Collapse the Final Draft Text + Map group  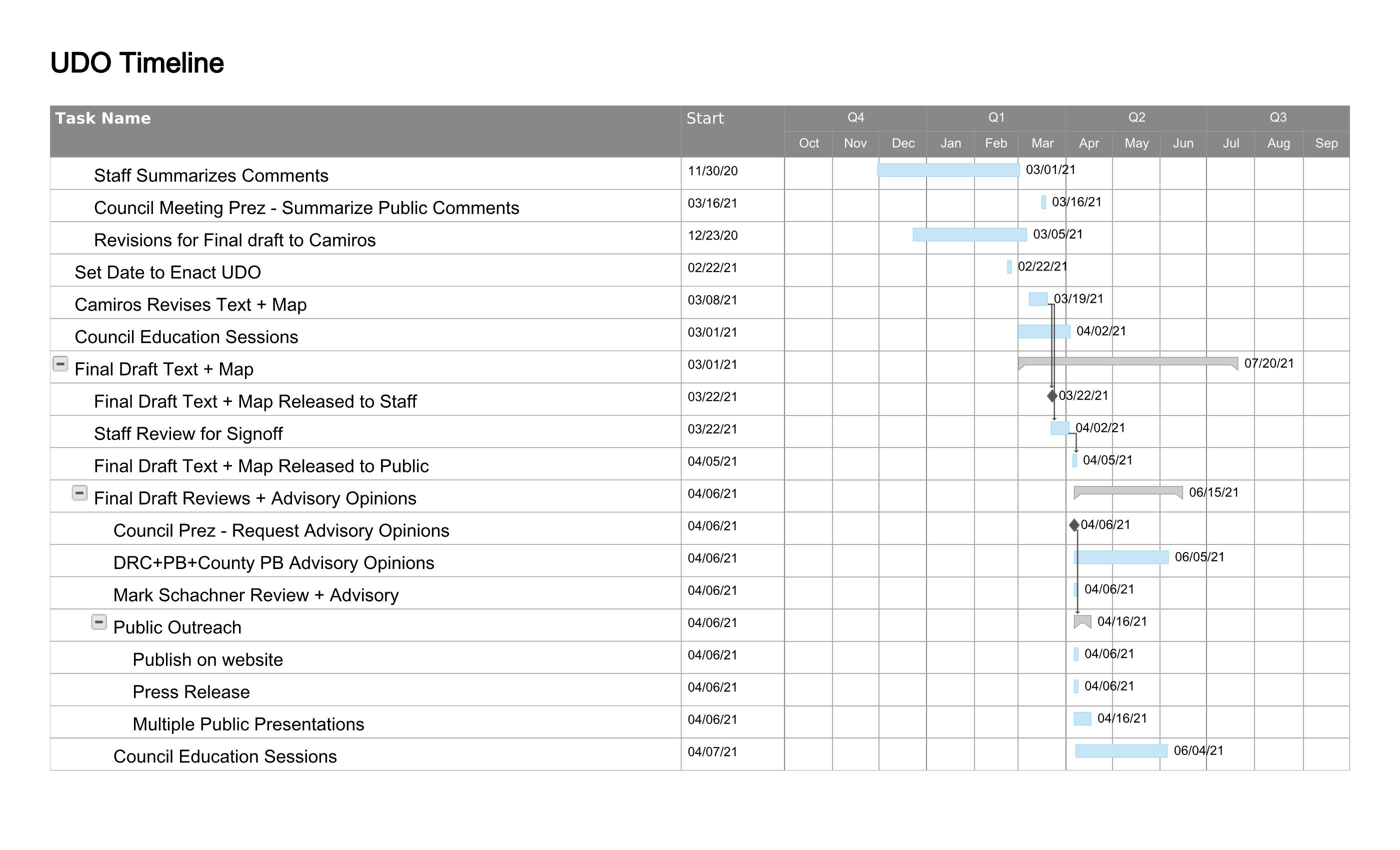[60, 363]
